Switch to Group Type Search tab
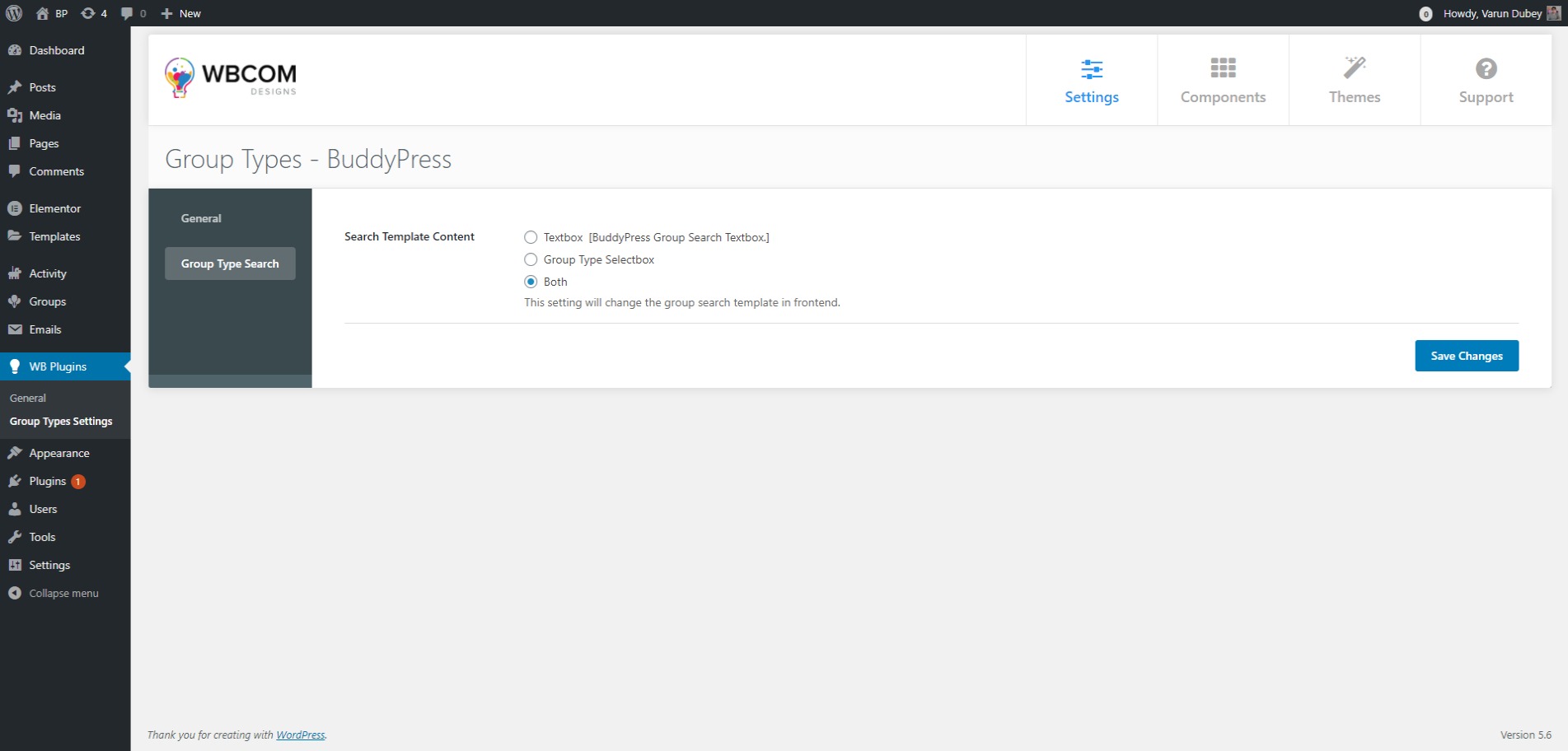 [x=230, y=264]
